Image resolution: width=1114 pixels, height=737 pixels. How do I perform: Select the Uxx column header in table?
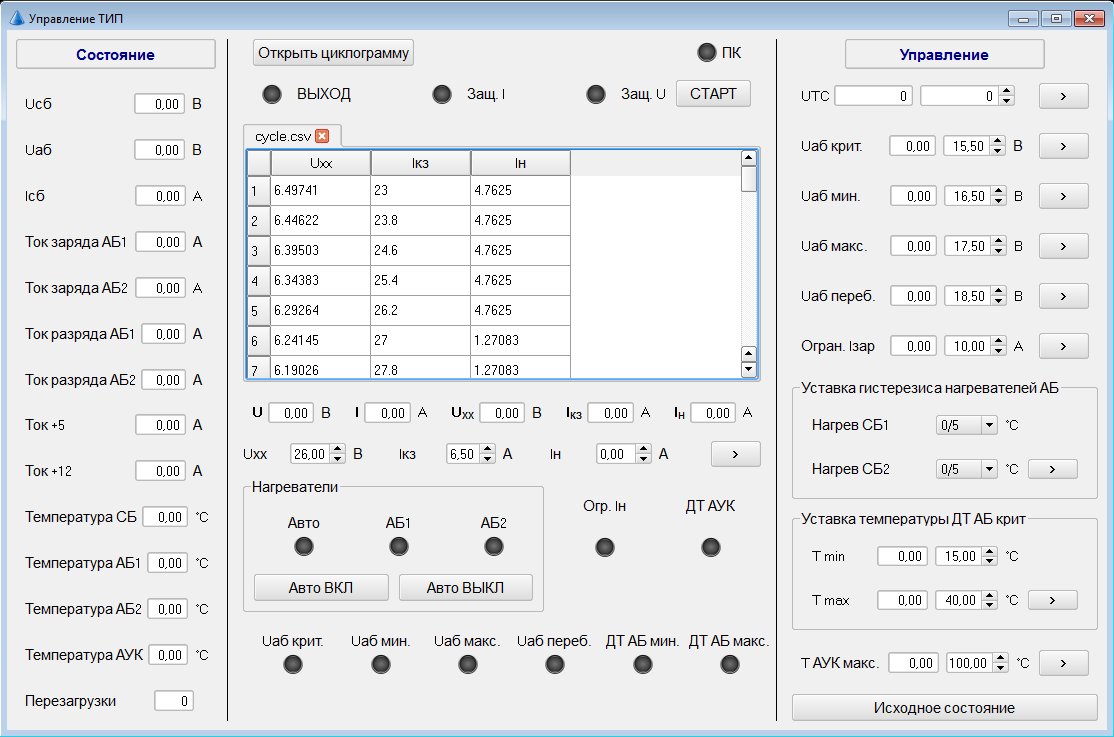320,163
